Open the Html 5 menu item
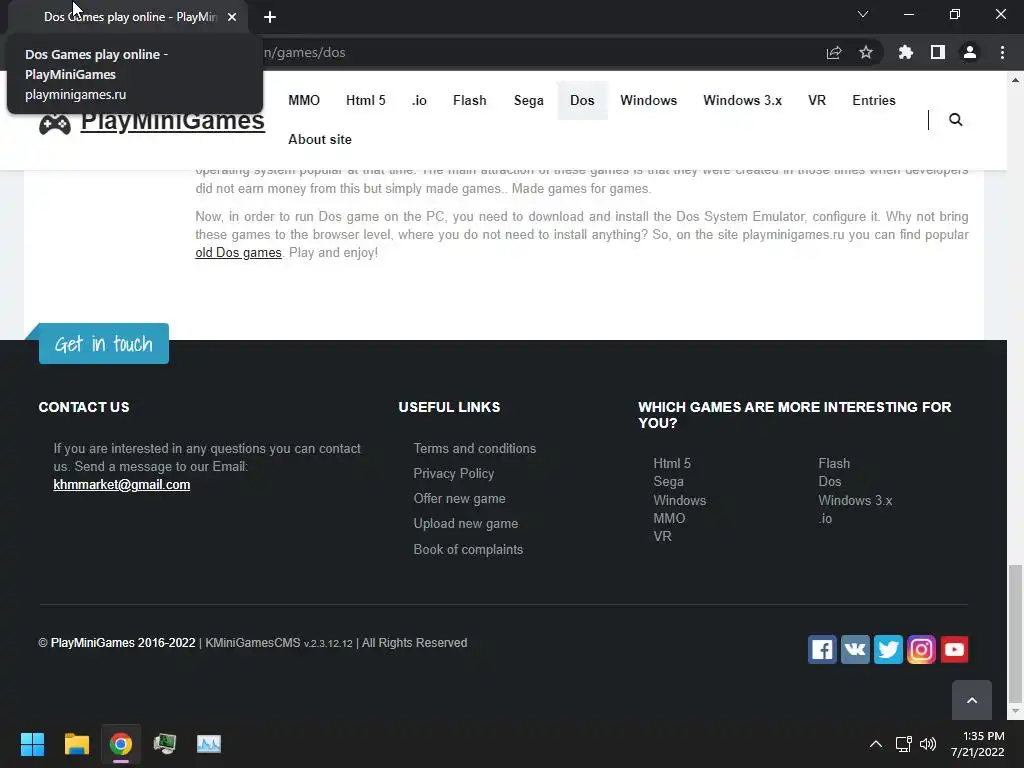 366,101
